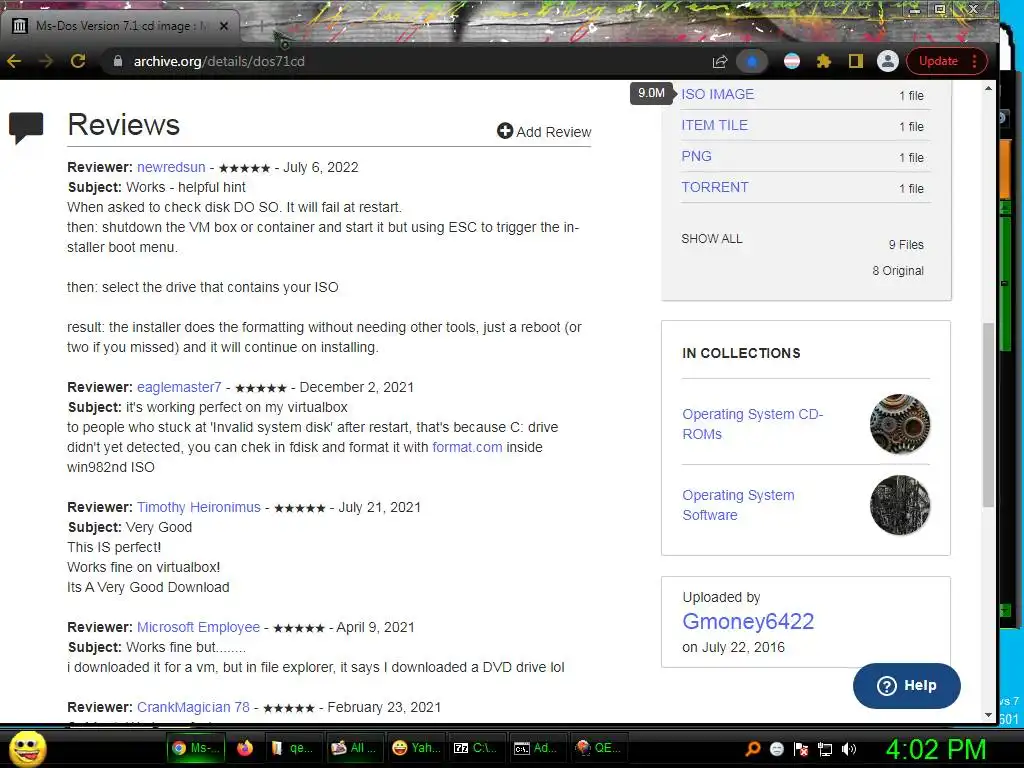Open reviewer eaglemaster7's profile
This screenshot has height=768, width=1024.
[x=179, y=387]
